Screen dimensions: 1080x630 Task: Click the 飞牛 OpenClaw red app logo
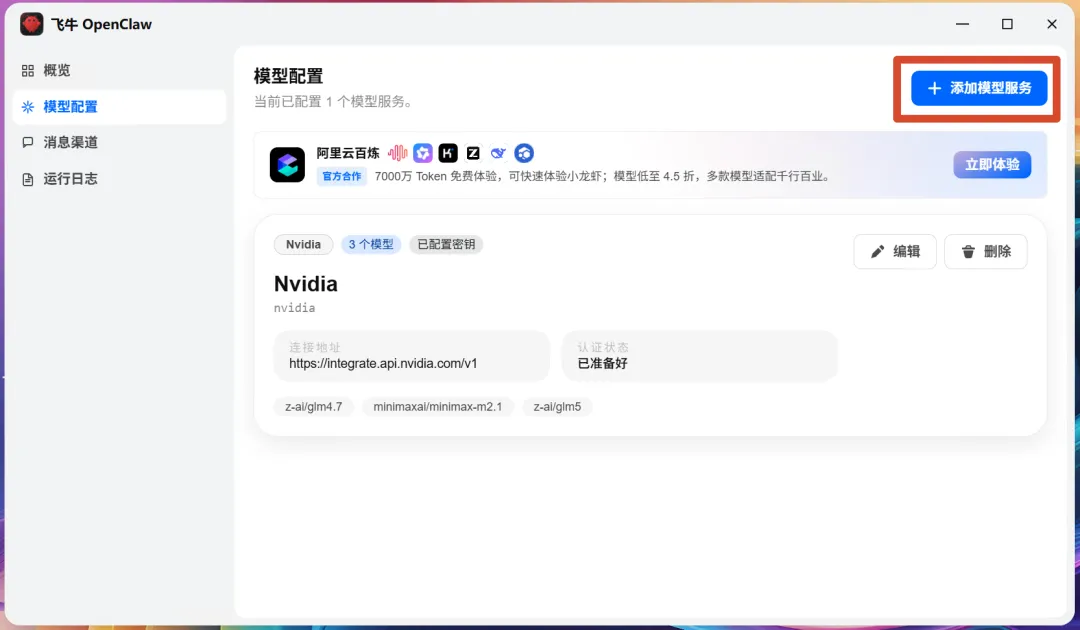pyautogui.click(x=32, y=24)
